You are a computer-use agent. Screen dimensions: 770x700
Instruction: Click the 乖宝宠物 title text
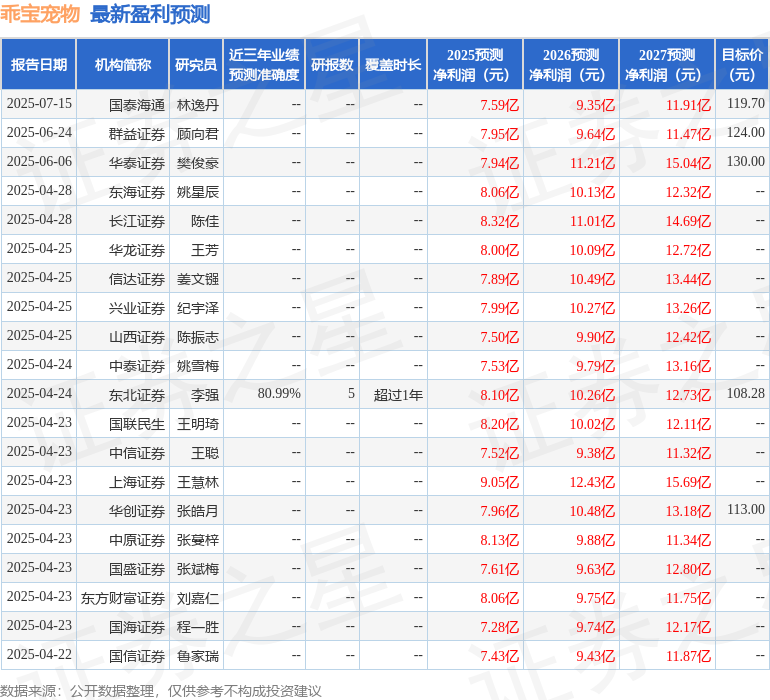[40, 14]
